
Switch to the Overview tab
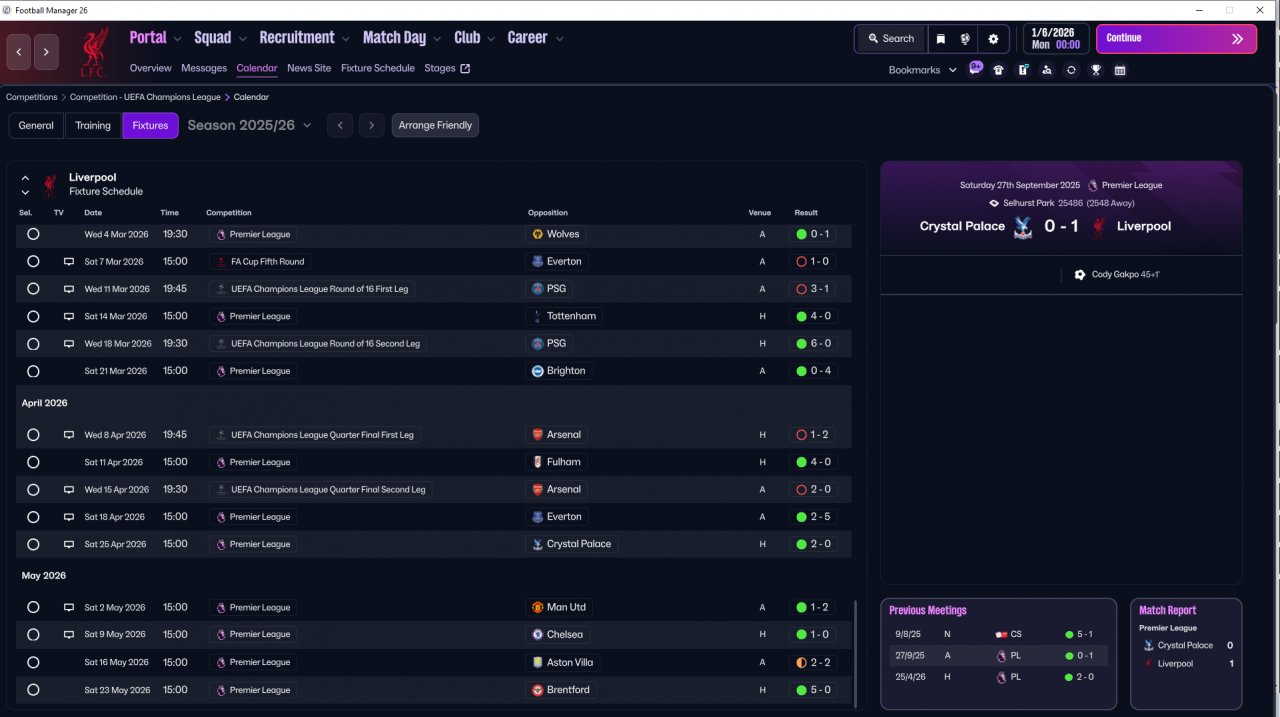tap(150, 68)
